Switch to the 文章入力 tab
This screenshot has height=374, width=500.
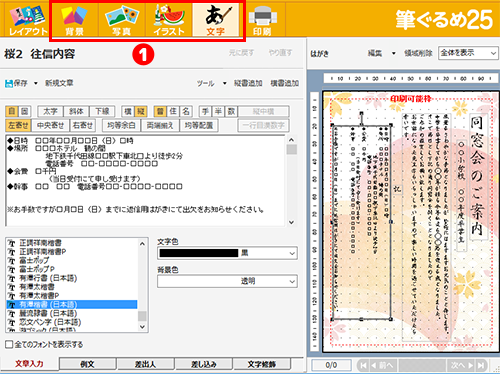click(x=29, y=364)
